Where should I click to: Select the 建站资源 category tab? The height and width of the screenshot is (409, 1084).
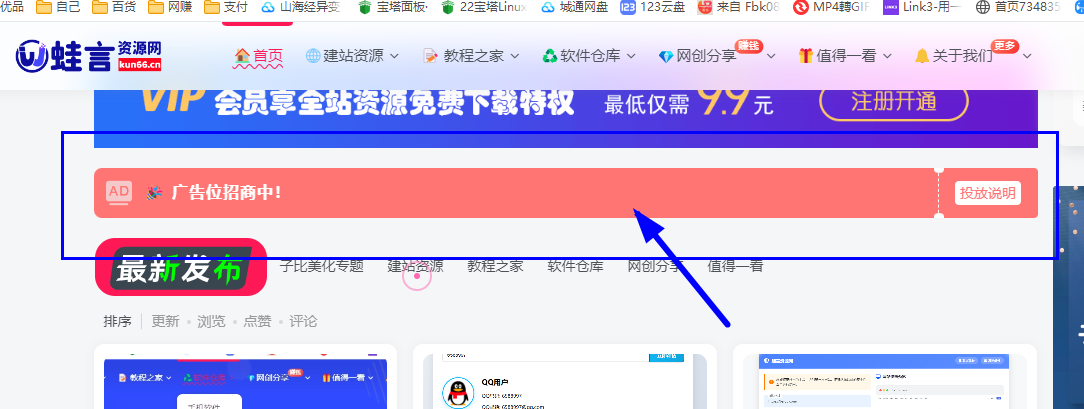tap(415, 266)
